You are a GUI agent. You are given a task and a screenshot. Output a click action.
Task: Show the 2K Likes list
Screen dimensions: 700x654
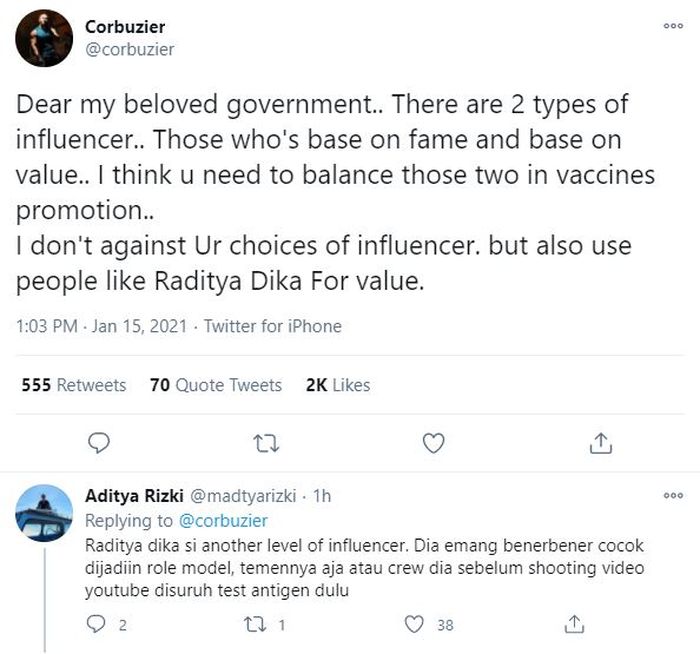click(337, 385)
